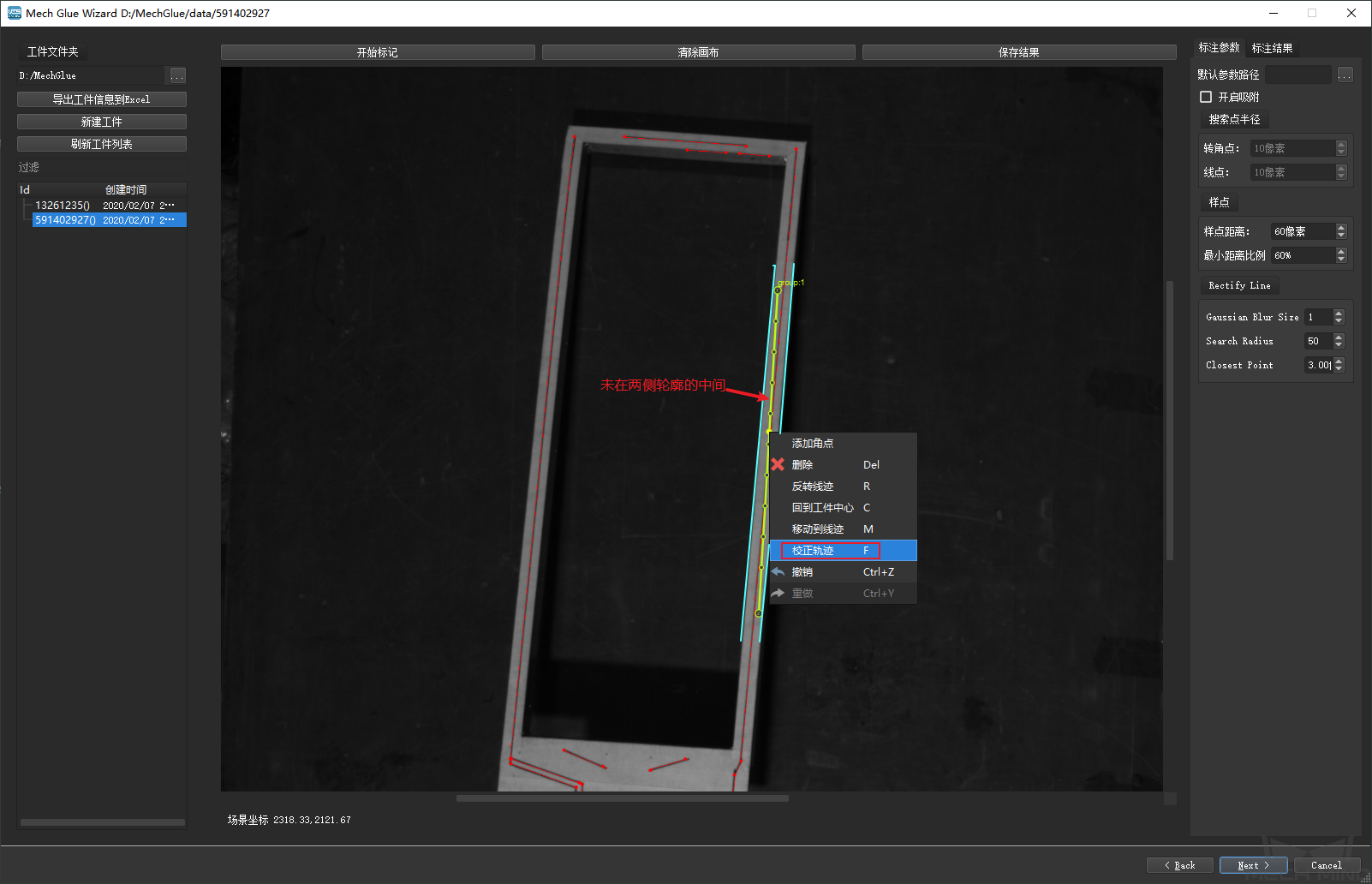
Task: Click the Next button
Action: click(1254, 865)
